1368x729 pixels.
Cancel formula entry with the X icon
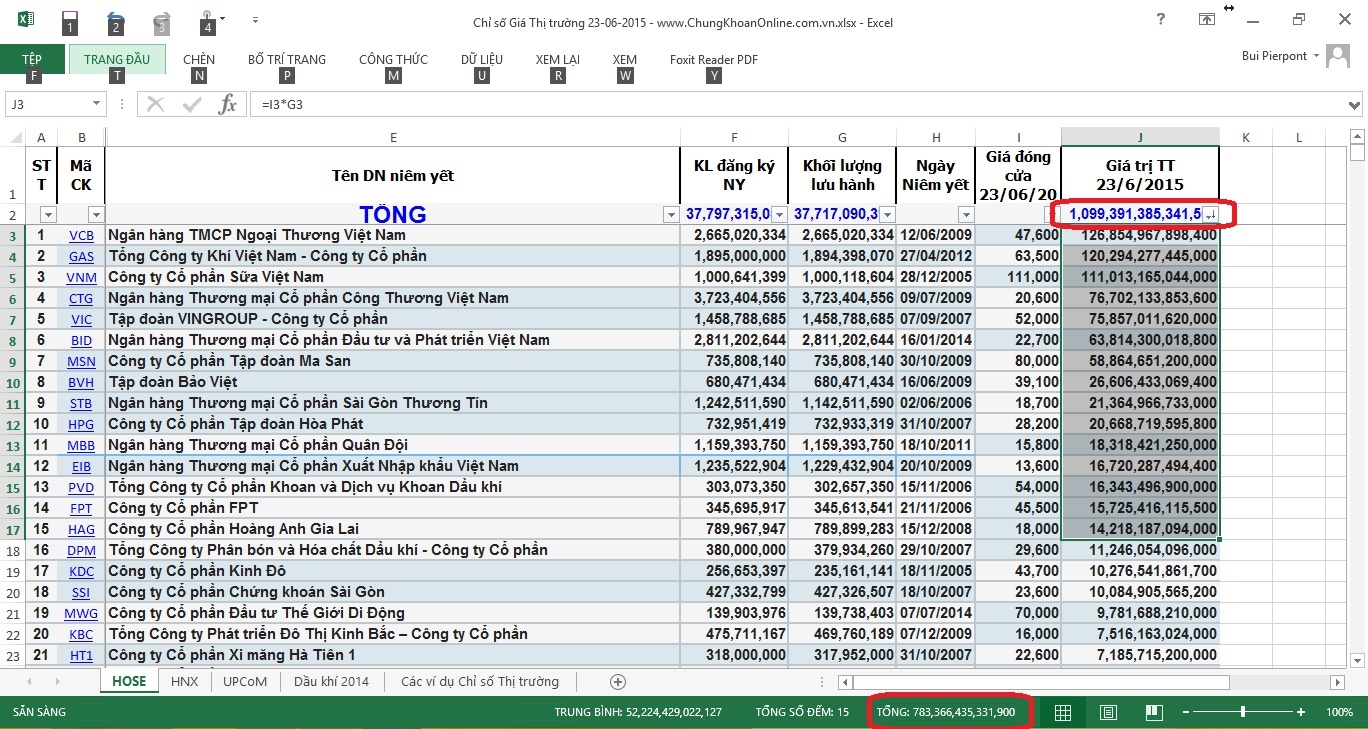point(156,104)
